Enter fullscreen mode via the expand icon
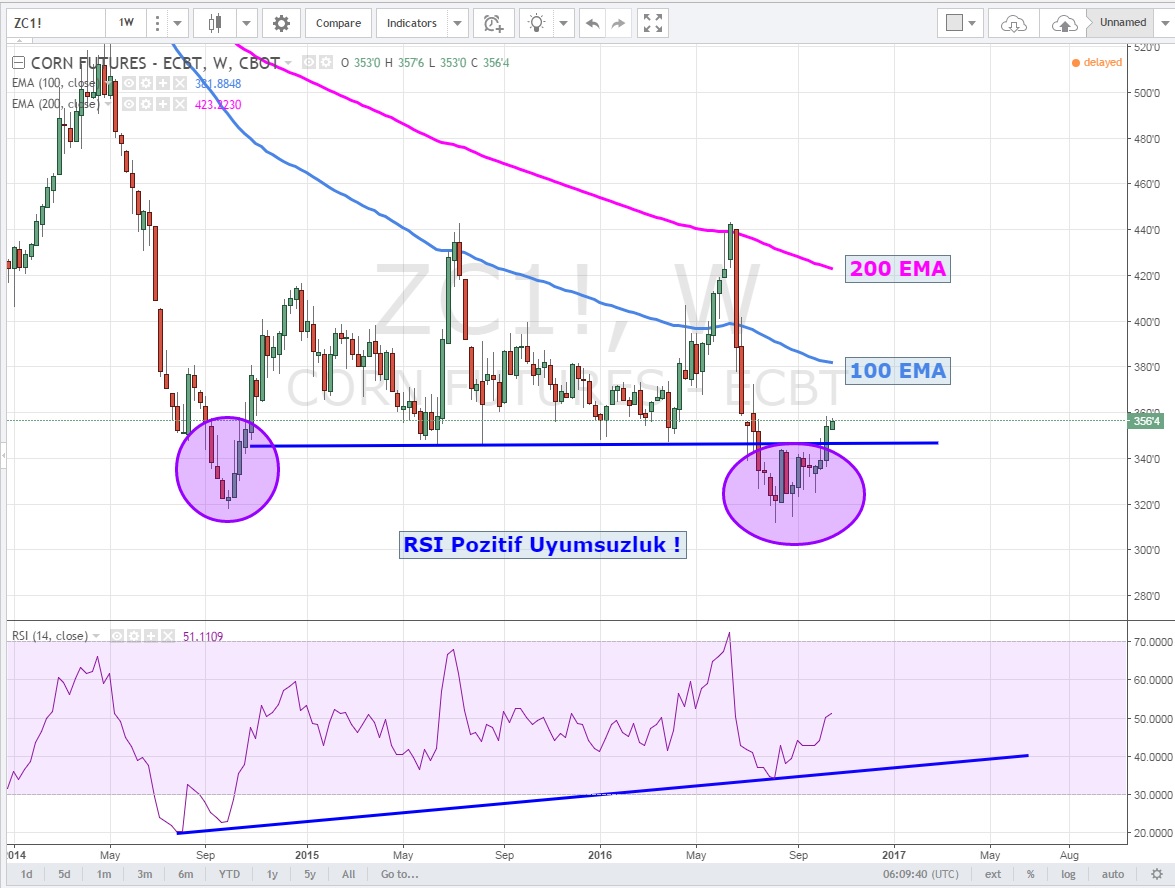1175x888 pixels. 652,23
